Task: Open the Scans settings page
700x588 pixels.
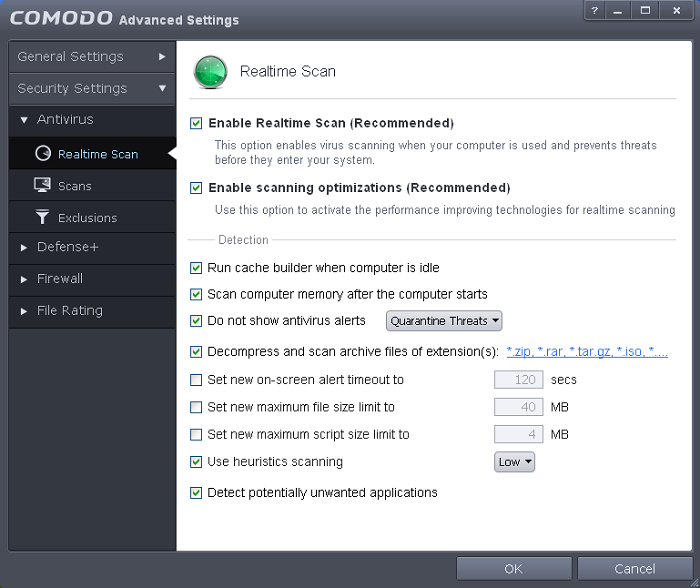Action: point(92,185)
